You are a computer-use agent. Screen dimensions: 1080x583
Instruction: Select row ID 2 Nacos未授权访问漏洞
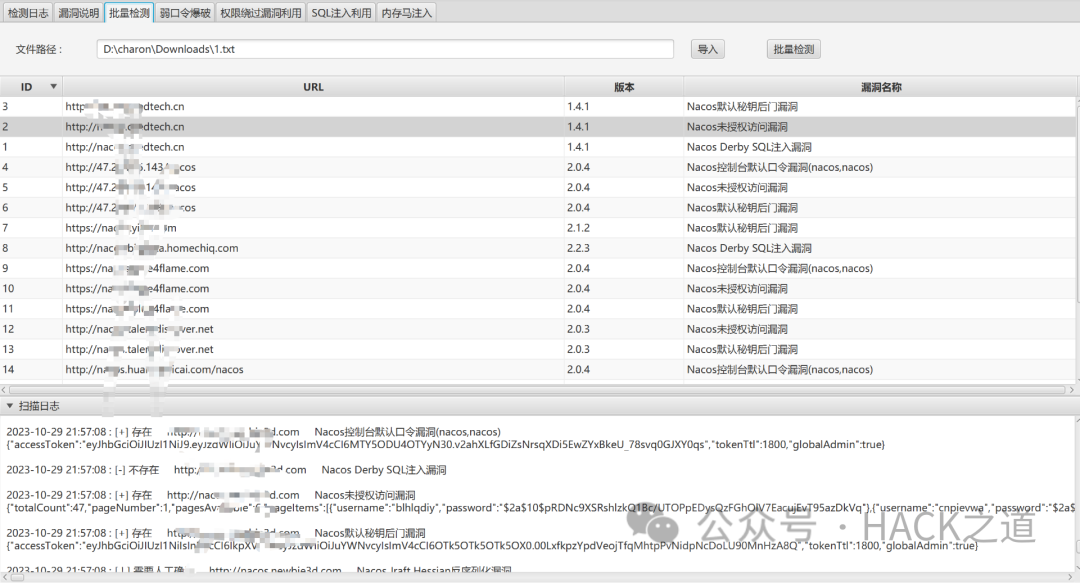pyautogui.click(x=537, y=127)
